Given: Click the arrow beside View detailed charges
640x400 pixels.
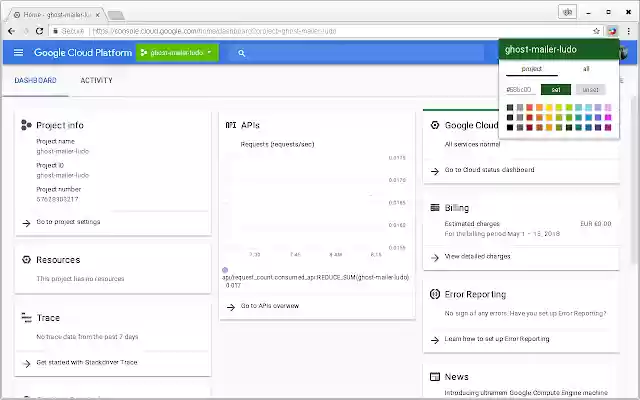Looking at the screenshot, I should click(435, 258).
